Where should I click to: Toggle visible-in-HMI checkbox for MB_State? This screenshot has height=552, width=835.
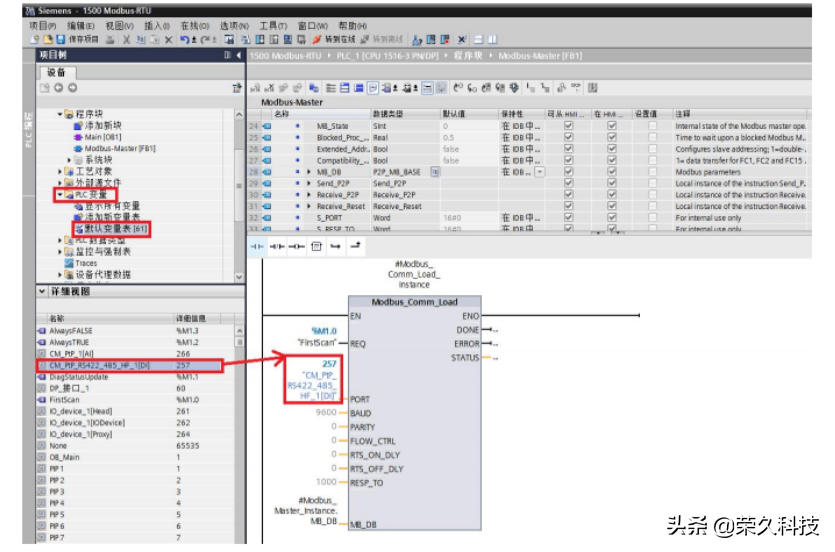click(x=612, y=126)
